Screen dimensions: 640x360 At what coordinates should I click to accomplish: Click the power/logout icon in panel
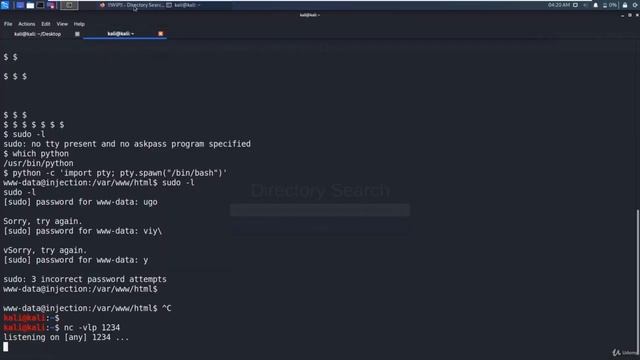(636, 5)
